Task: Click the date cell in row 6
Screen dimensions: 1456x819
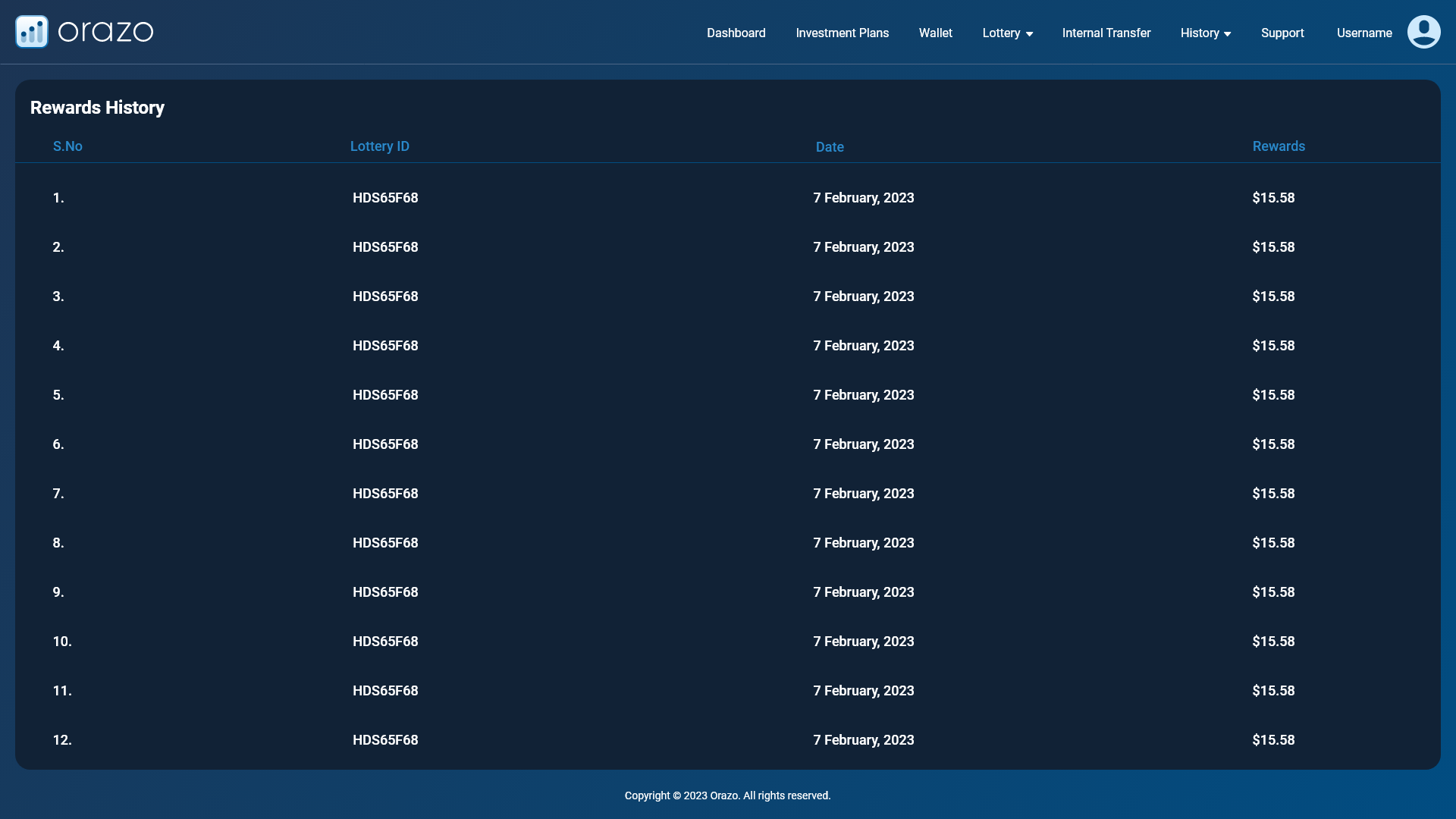Action: (863, 444)
